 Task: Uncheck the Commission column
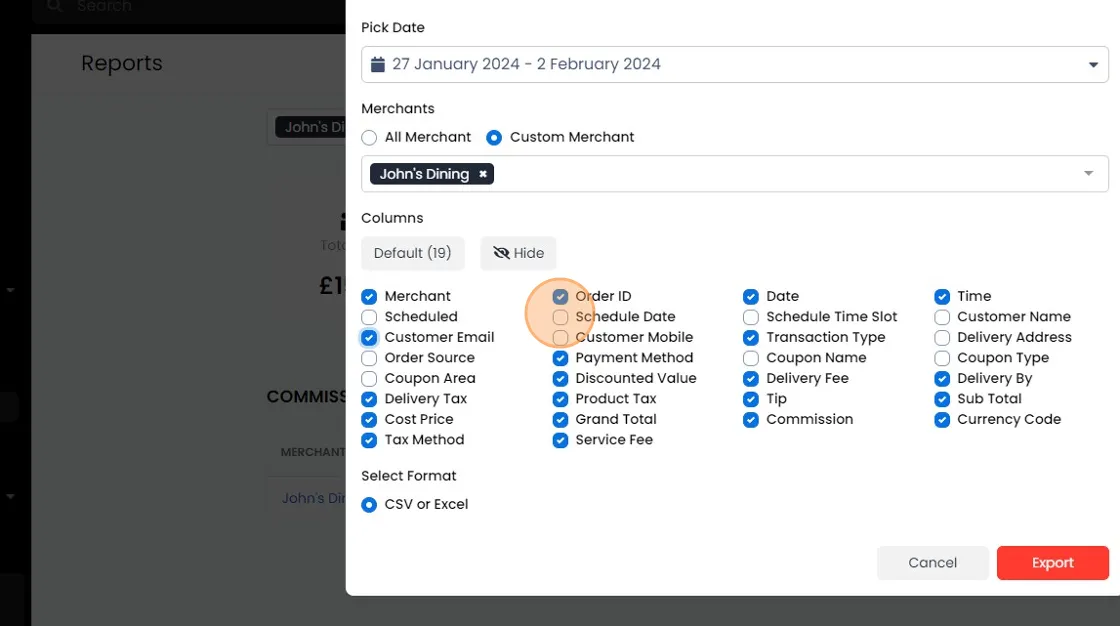point(751,419)
